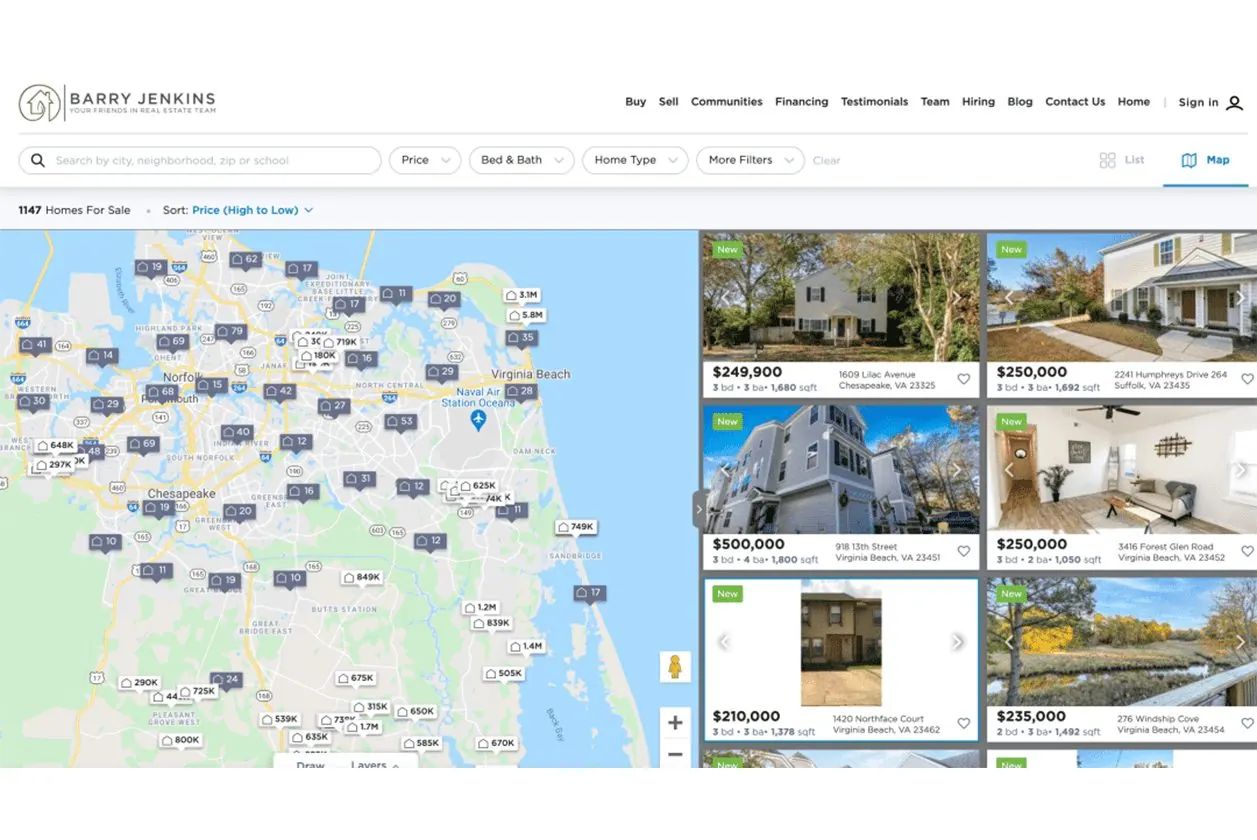Show previous photo of 3416 Forest Glen Road listing
1257x840 pixels.
coord(1009,469)
